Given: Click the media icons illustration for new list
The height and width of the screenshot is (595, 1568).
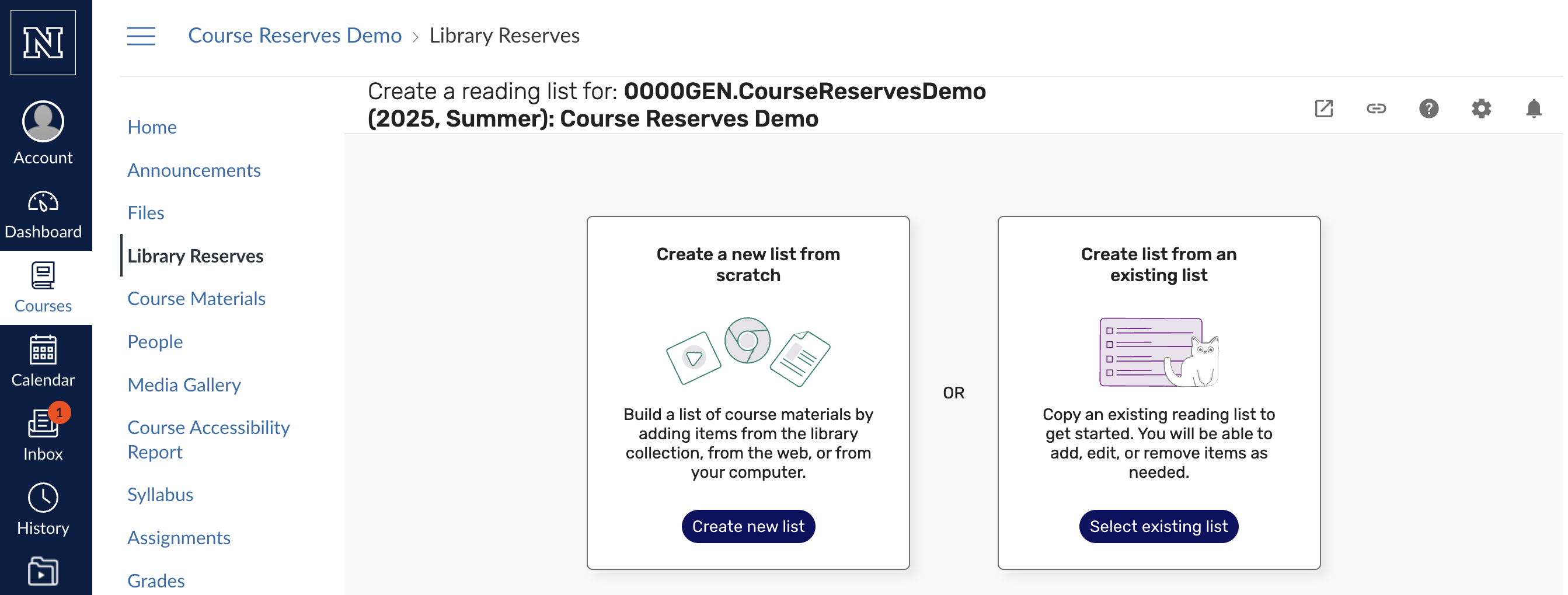Looking at the screenshot, I should (748, 352).
